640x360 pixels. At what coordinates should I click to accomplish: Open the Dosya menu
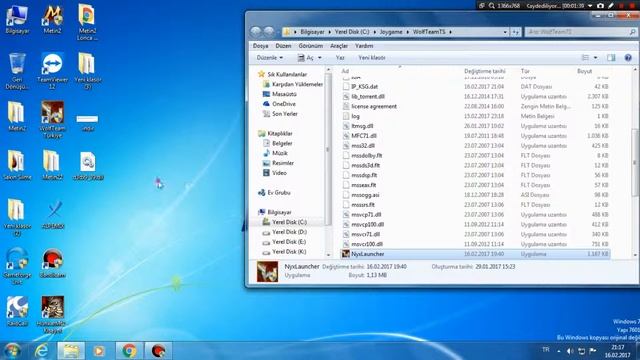tap(260, 46)
